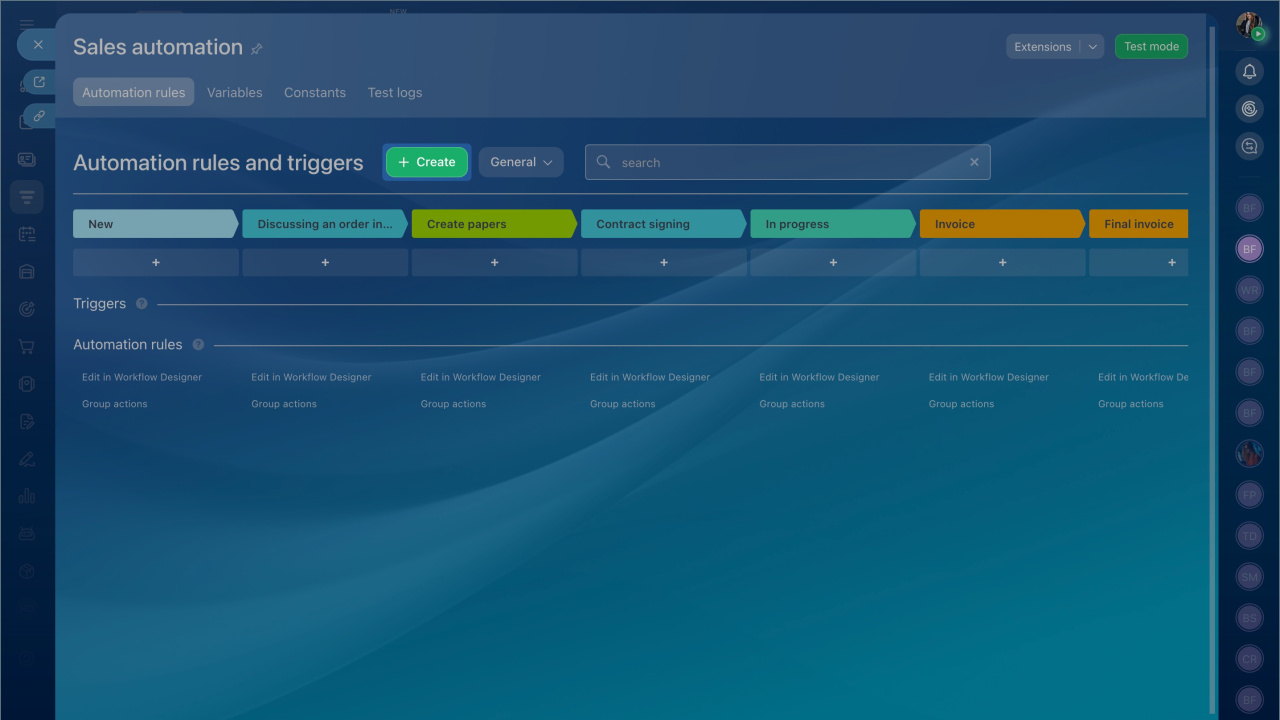Toggle Test mode

click(x=1151, y=47)
